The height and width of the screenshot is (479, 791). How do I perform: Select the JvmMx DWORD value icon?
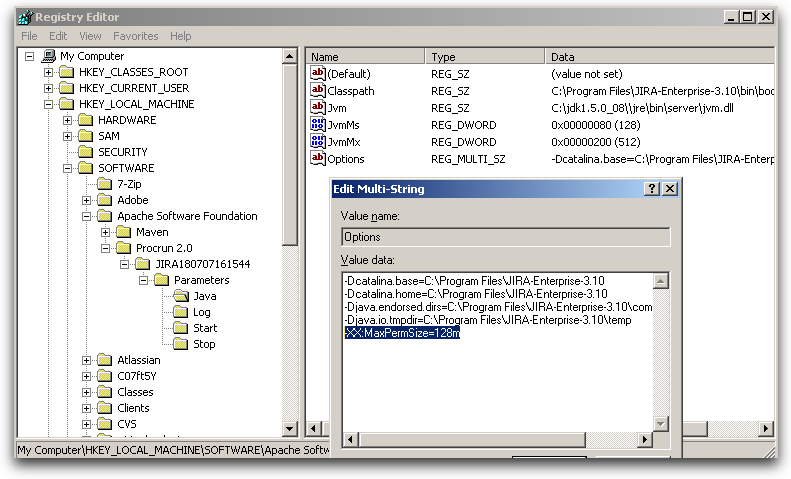(x=318, y=142)
